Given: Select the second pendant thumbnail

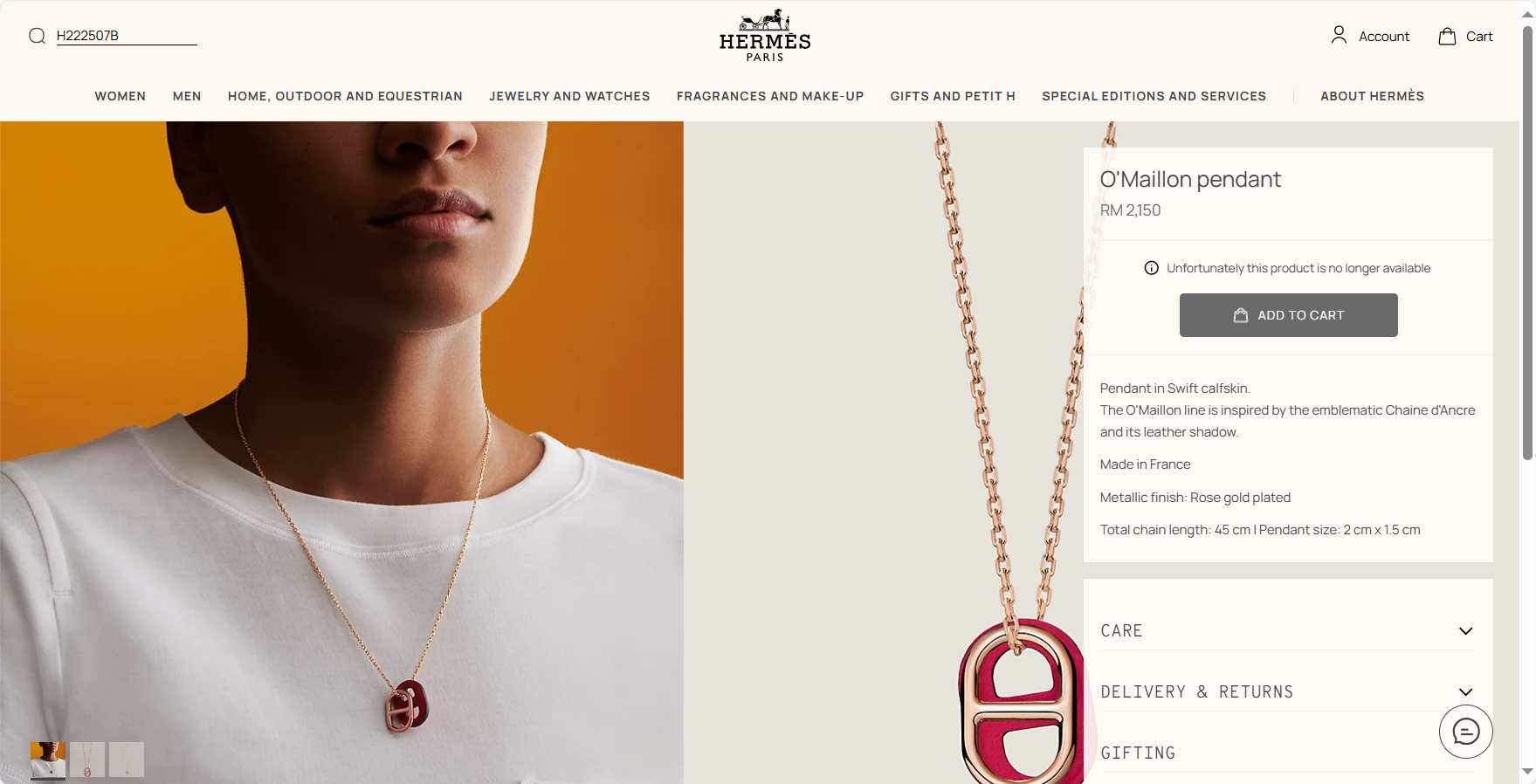Looking at the screenshot, I should pyautogui.click(x=87, y=760).
